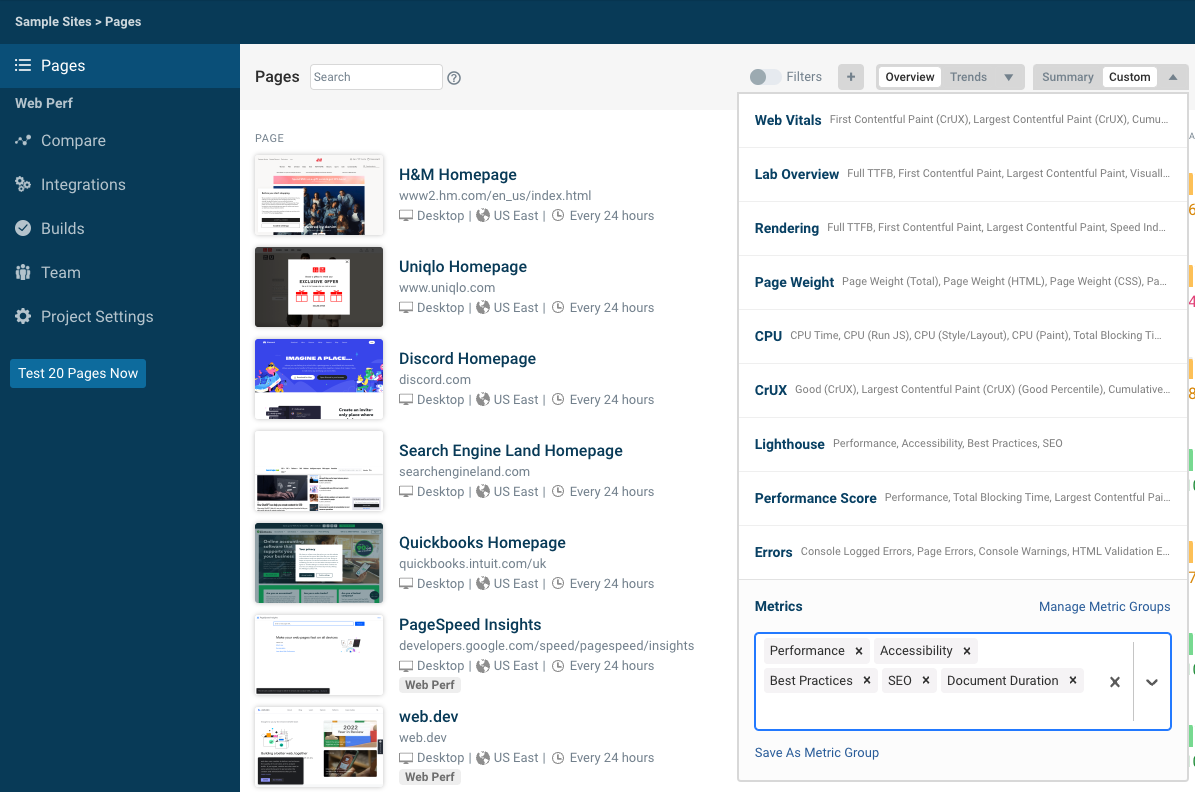Image resolution: width=1195 pixels, height=792 pixels.
Task: Remove the Performance metric chip
Action: click(859, 651)
